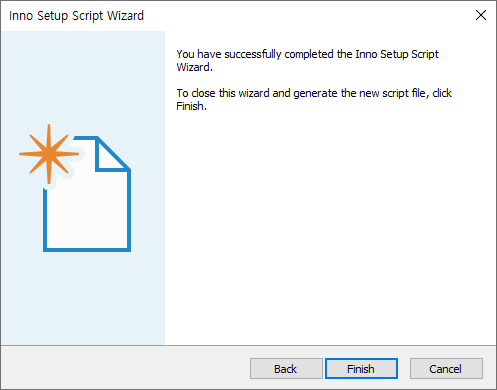
Task: Click the Finish button to generate script
Action: (x=361, y=369)
